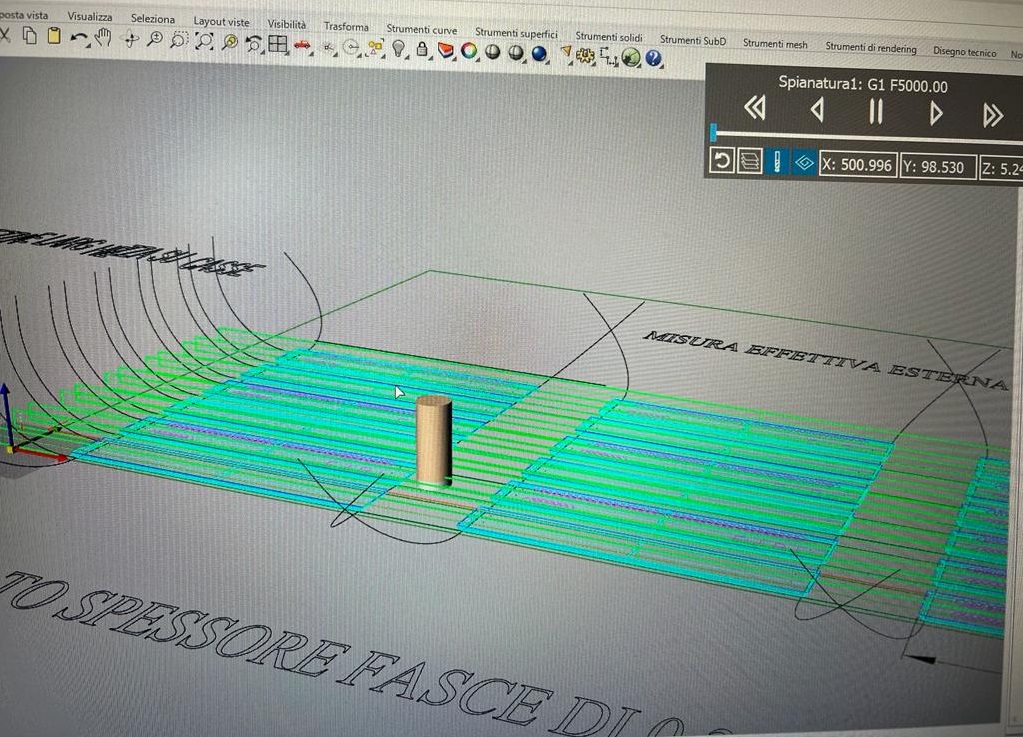Click the Zoom selected icon
The height and width of the screenshot is (737, 1023).
click(x=230, y=42)
